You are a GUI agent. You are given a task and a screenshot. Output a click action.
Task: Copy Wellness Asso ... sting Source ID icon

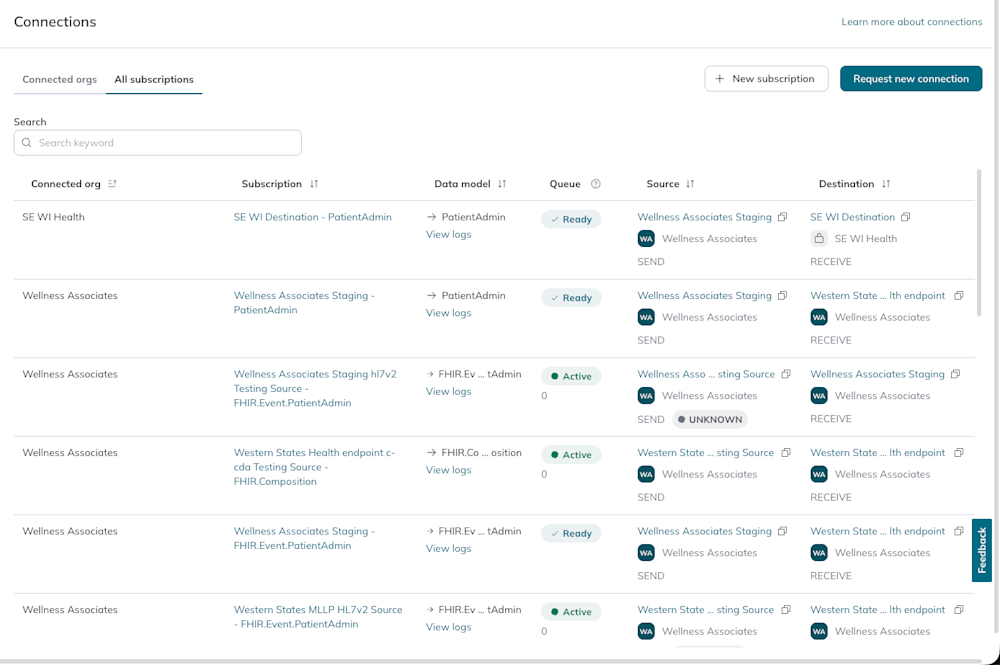coord(786,374)
